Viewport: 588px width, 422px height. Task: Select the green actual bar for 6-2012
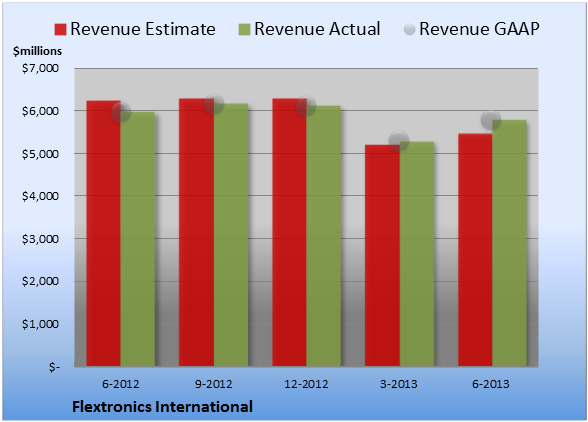[x=138, y=239]
